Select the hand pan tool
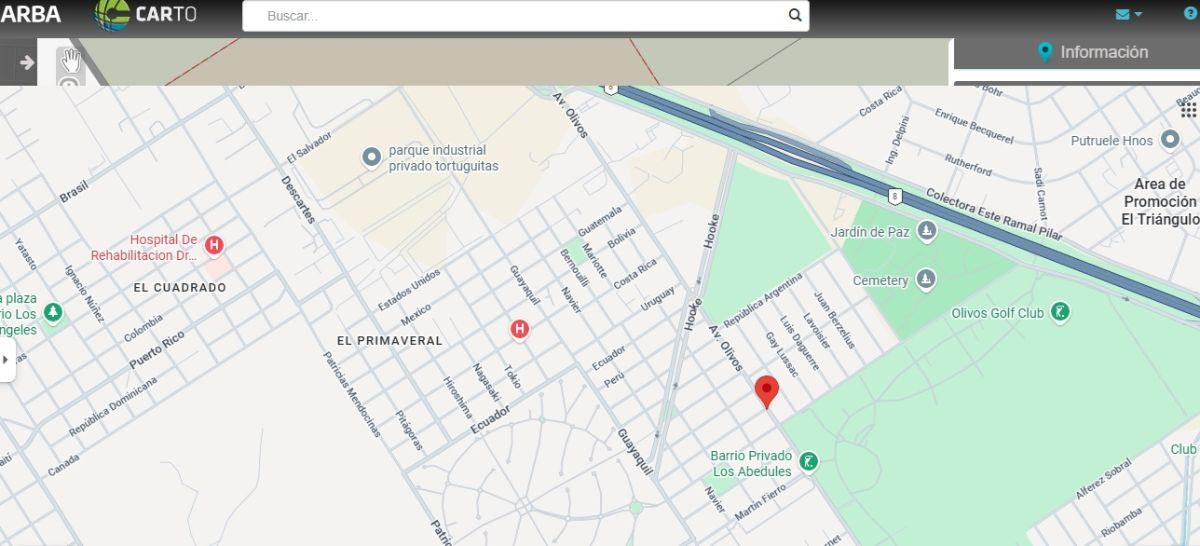The height and width of the screenshot is (546, 1200). click(x=71, y=59)
